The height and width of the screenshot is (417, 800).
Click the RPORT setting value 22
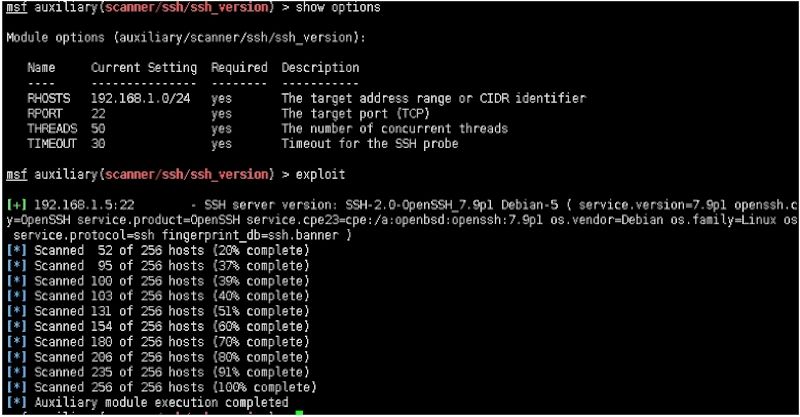click(98, 114)
